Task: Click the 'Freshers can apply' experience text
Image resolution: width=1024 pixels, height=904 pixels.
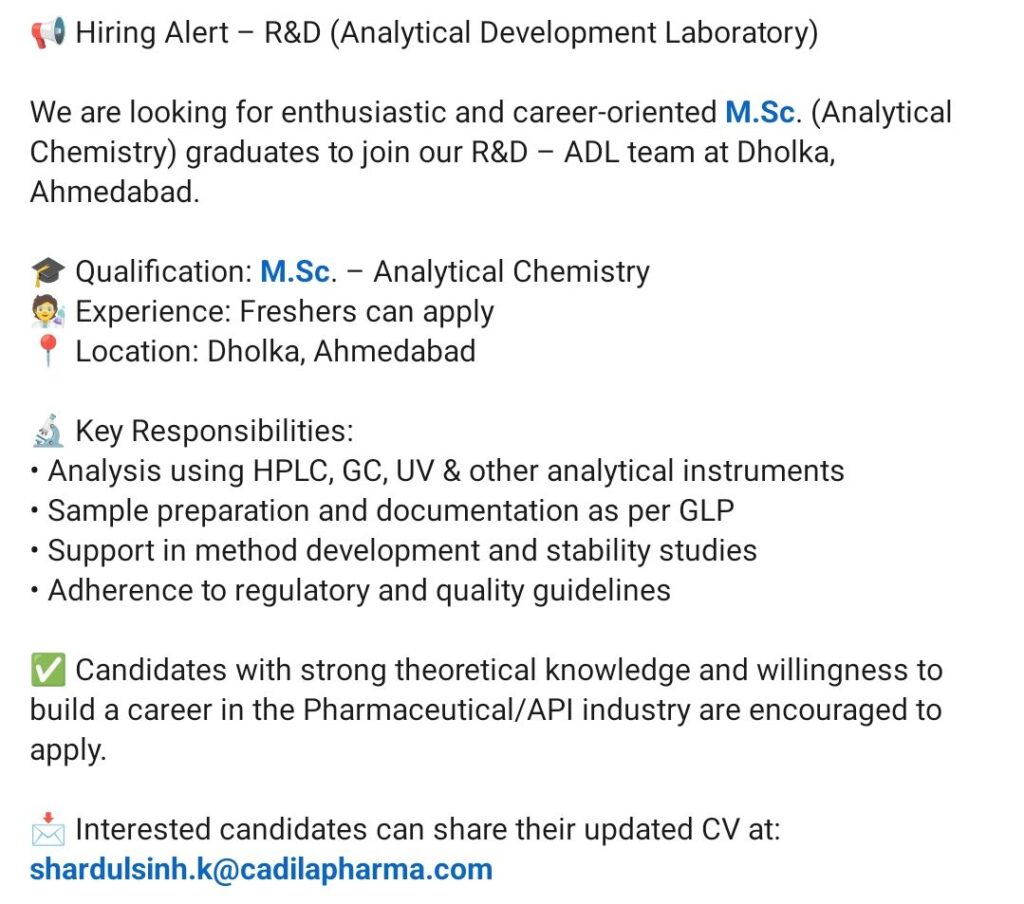Action: point(366,312)
